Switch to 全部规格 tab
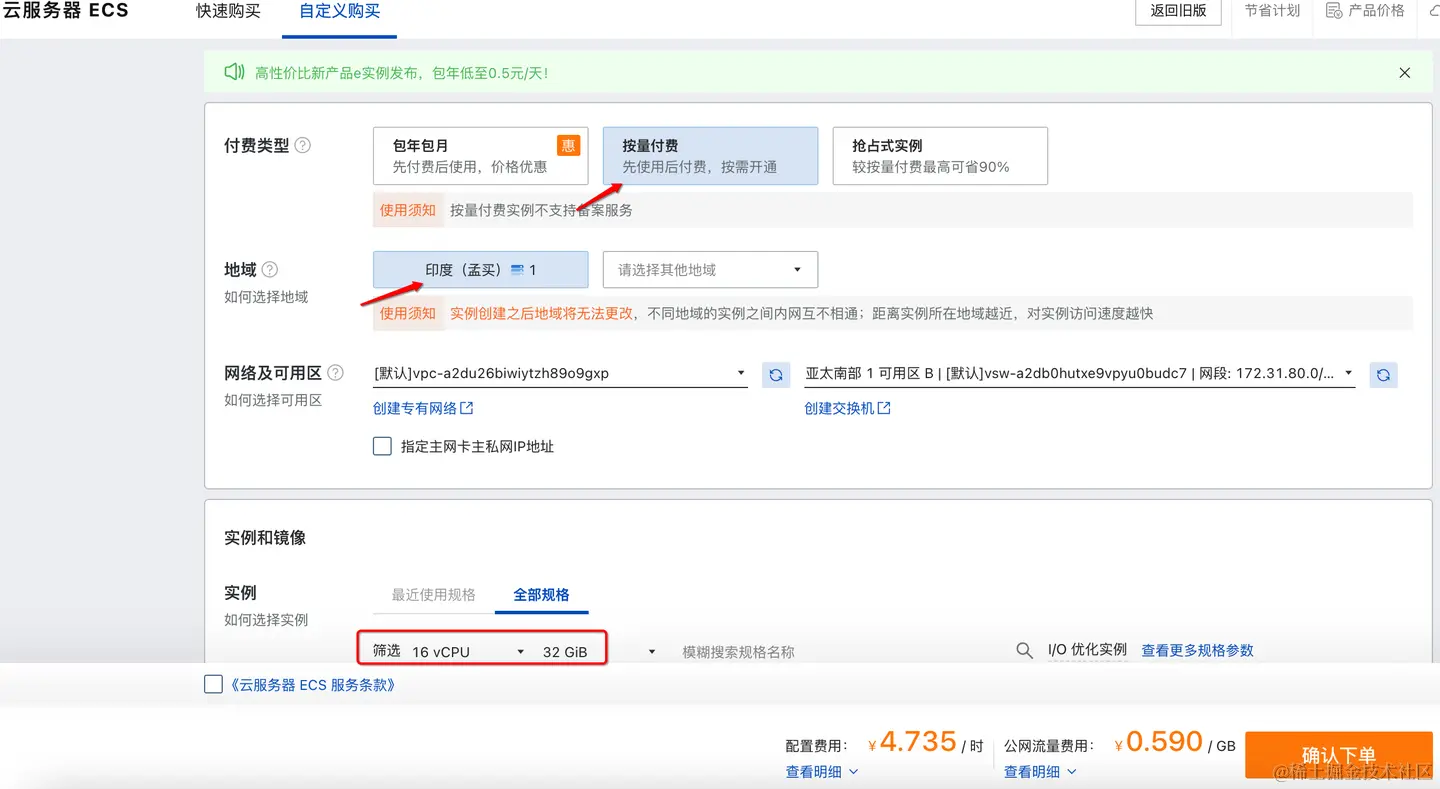This screenshot has height=789, width=1440. (541, 594)
